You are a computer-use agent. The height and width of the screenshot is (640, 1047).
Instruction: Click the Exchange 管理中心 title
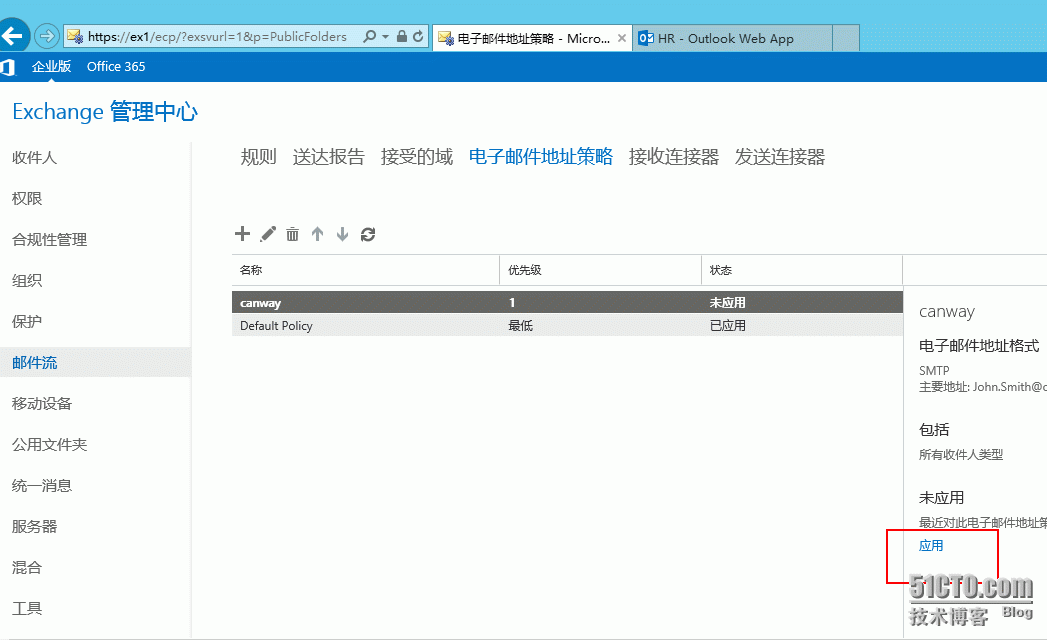pos(105,112)
